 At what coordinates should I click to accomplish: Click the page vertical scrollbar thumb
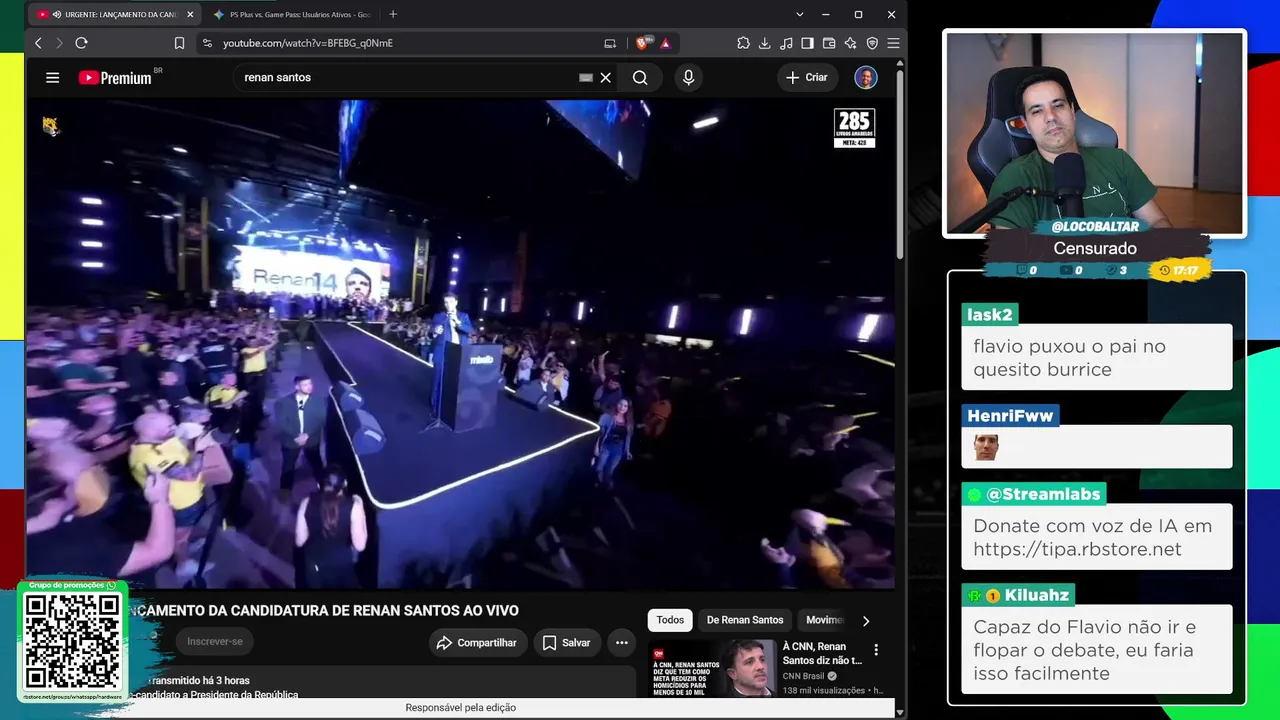900,165
